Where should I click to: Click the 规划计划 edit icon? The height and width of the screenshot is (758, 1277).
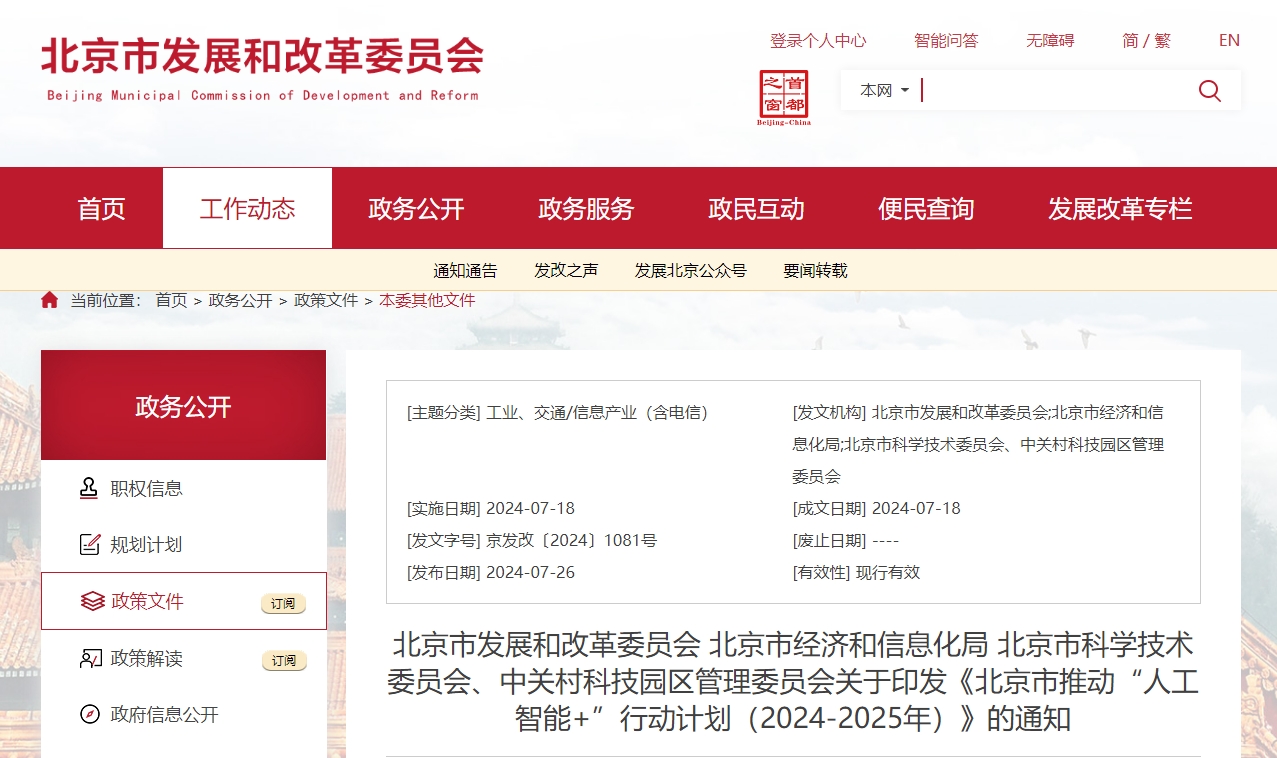[90, 544]
